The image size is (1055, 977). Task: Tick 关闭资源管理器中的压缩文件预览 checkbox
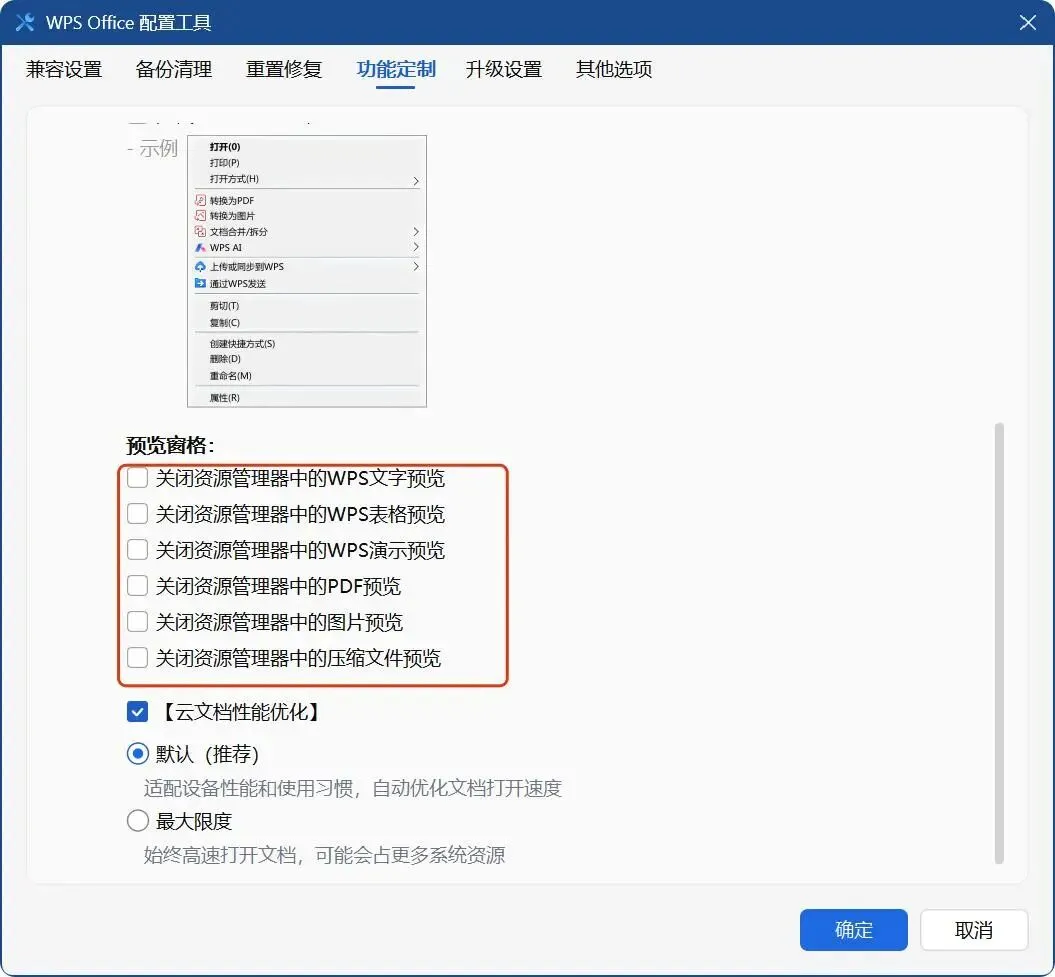pos(137,657)
